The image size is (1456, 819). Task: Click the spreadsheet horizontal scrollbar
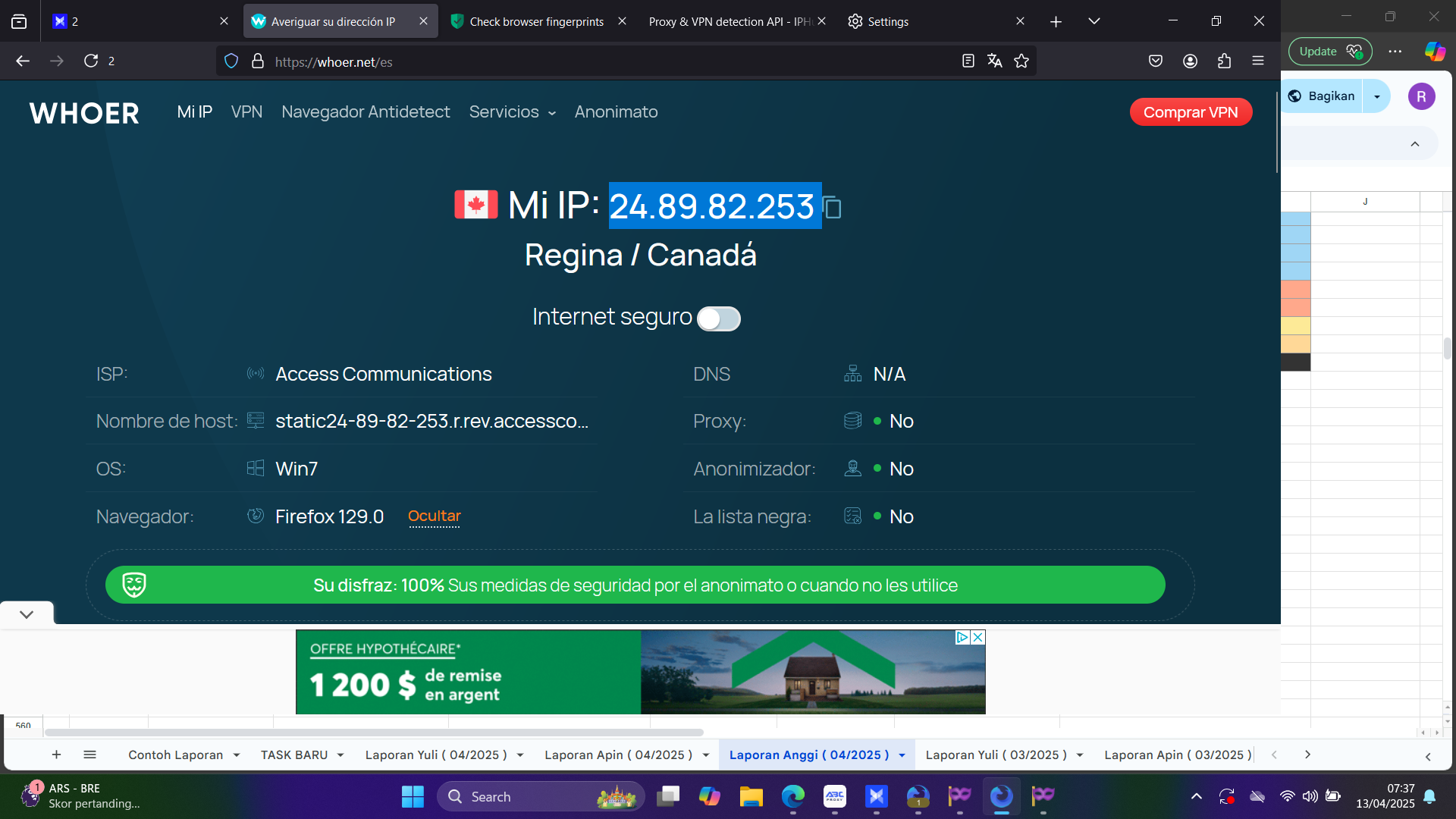(x=374, y=733)
